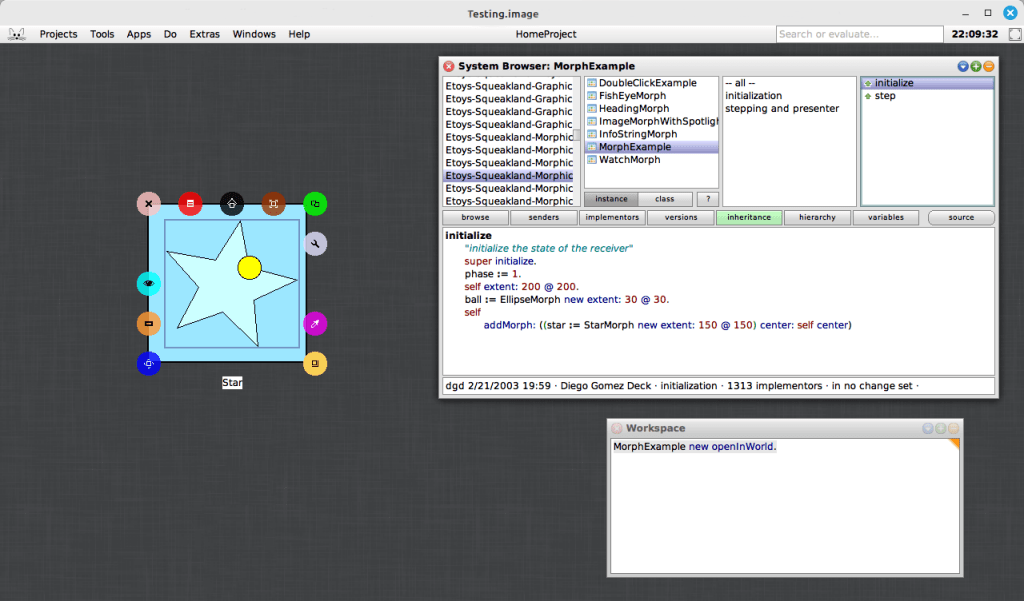This screenshot has width=1024, height=601.
Task: Open the debug wrench halo handle
Action: pos(315,243)
